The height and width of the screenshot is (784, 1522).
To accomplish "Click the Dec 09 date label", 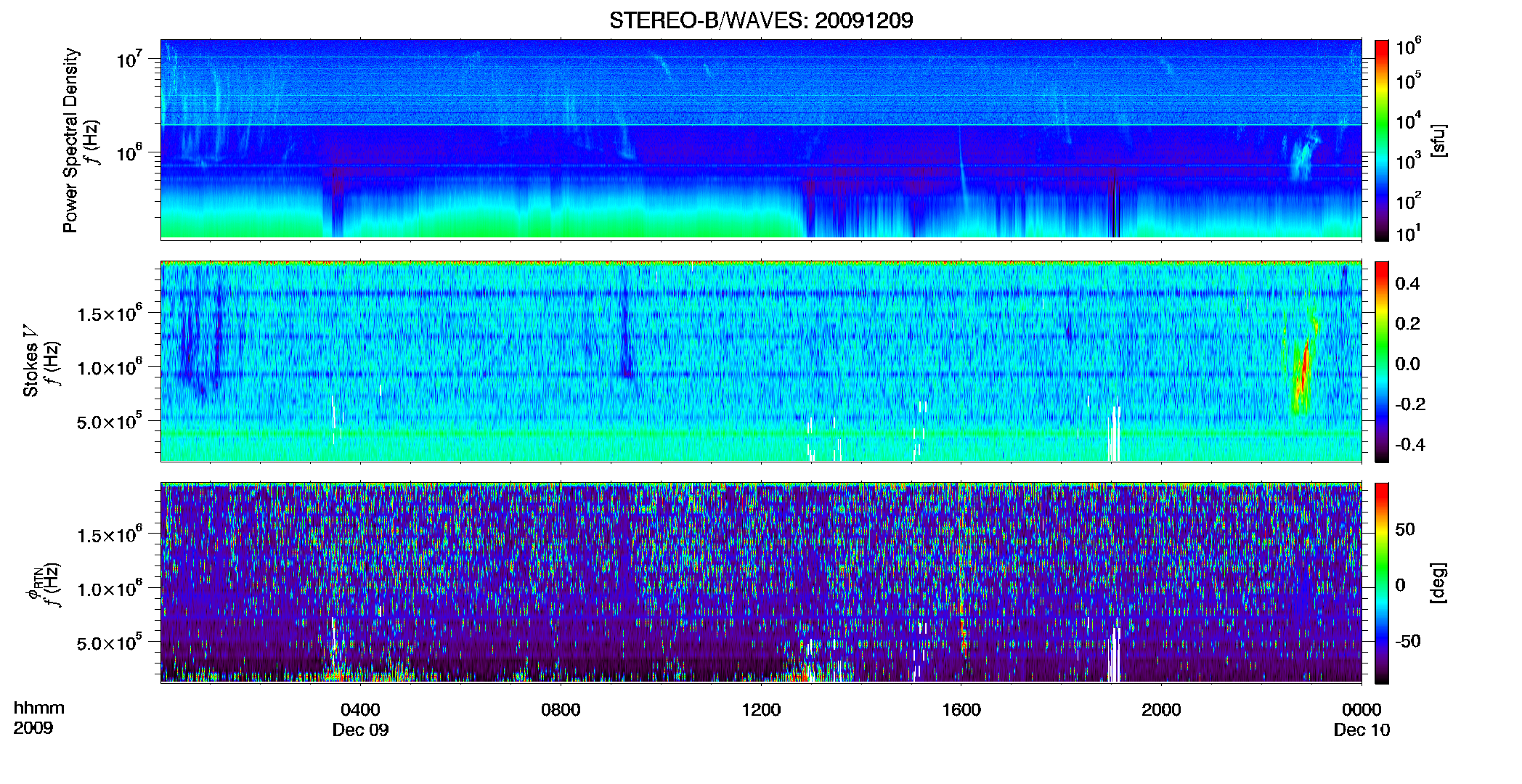I will click(x=360, y=730).
